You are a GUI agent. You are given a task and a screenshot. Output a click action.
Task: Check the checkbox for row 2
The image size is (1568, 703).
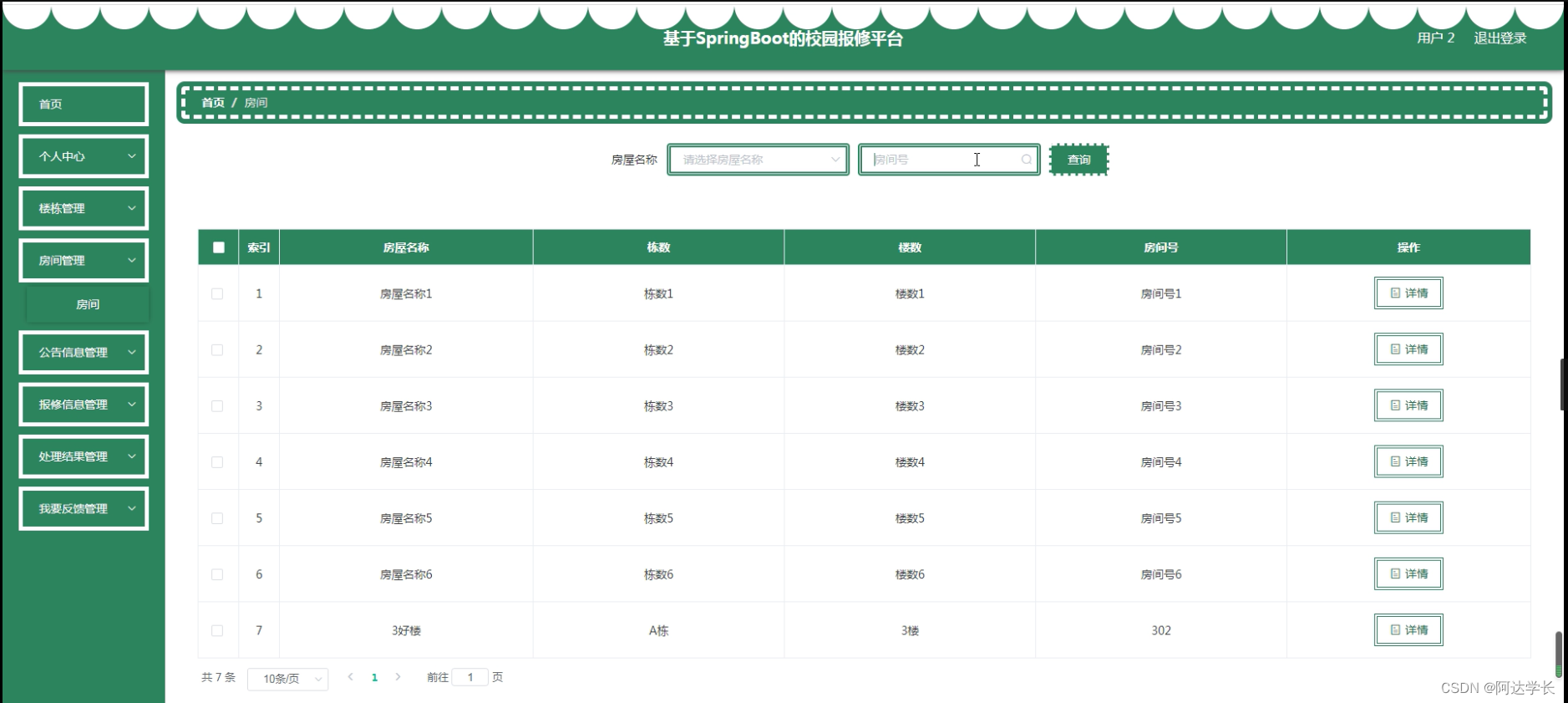(x=217, y=349)
